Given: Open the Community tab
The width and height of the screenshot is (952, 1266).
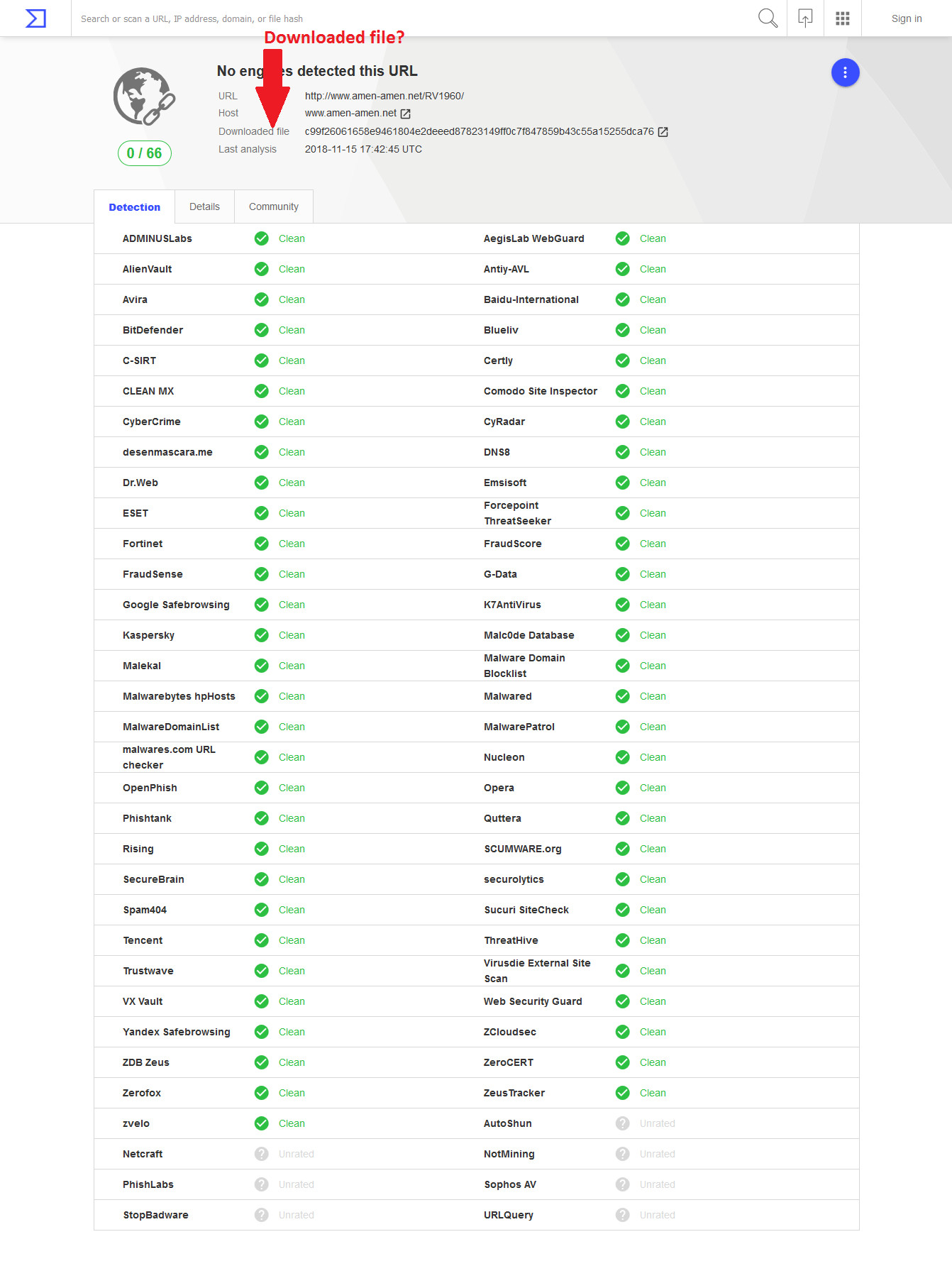Looking at the screenshot, I should [274, 207].
